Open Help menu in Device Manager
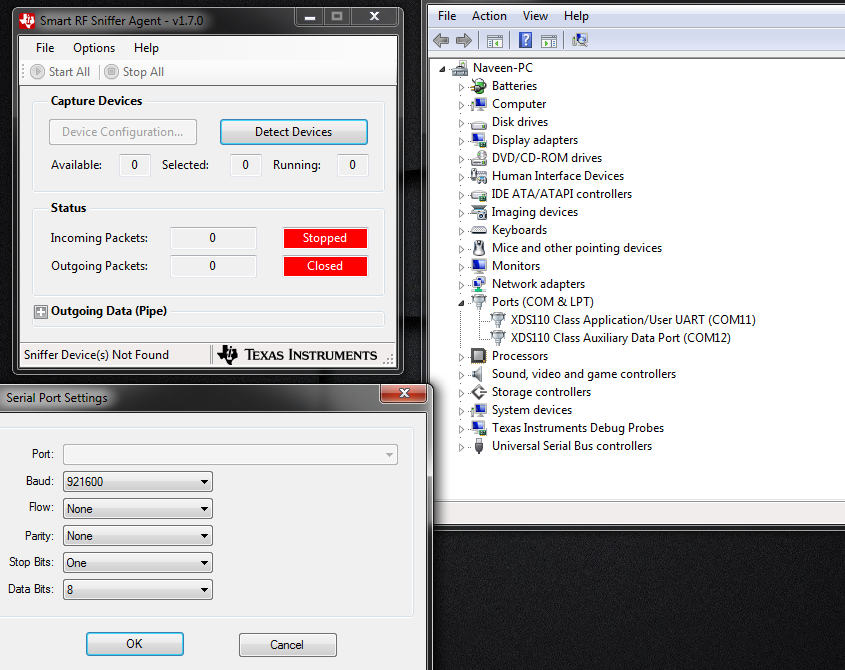This screenshot has width=845, height=670. (x=576, y=16)
